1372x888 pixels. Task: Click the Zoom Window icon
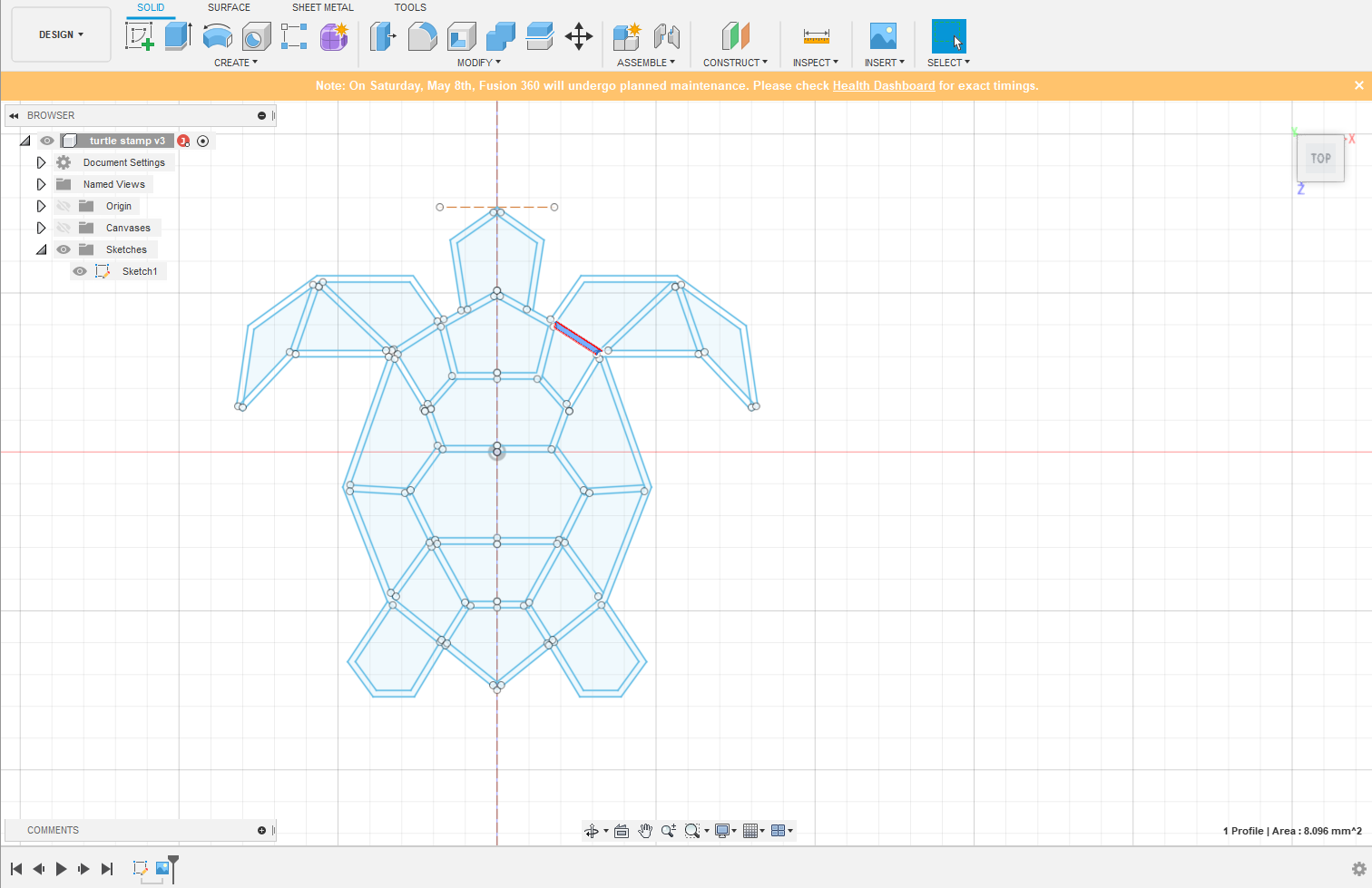pyautogui.click(x=692, y=831)
